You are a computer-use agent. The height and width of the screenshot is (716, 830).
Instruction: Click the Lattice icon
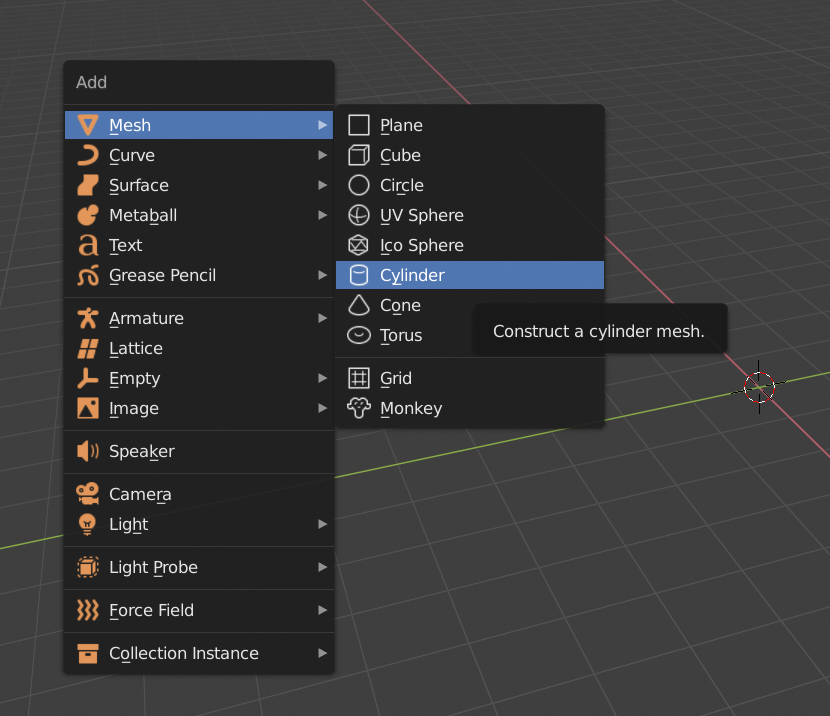[88, 348]
